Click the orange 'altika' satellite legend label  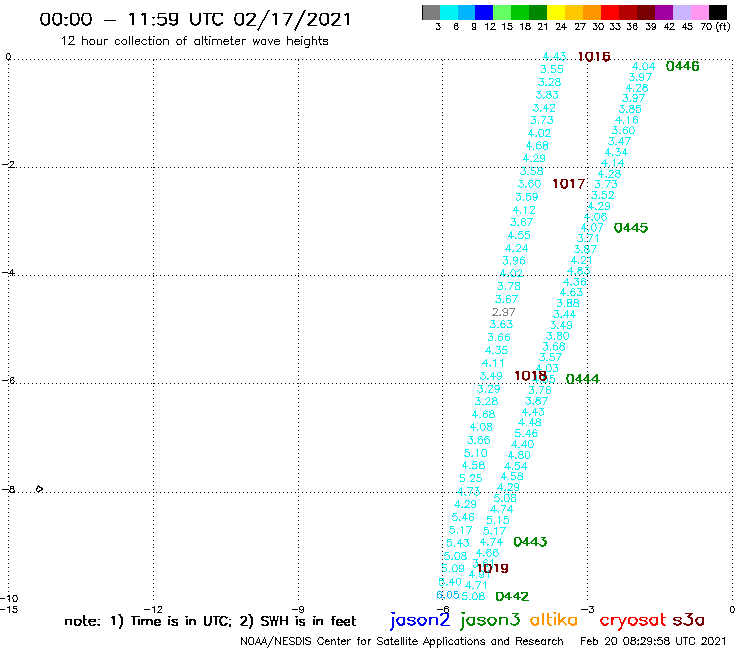pos(554,619)
